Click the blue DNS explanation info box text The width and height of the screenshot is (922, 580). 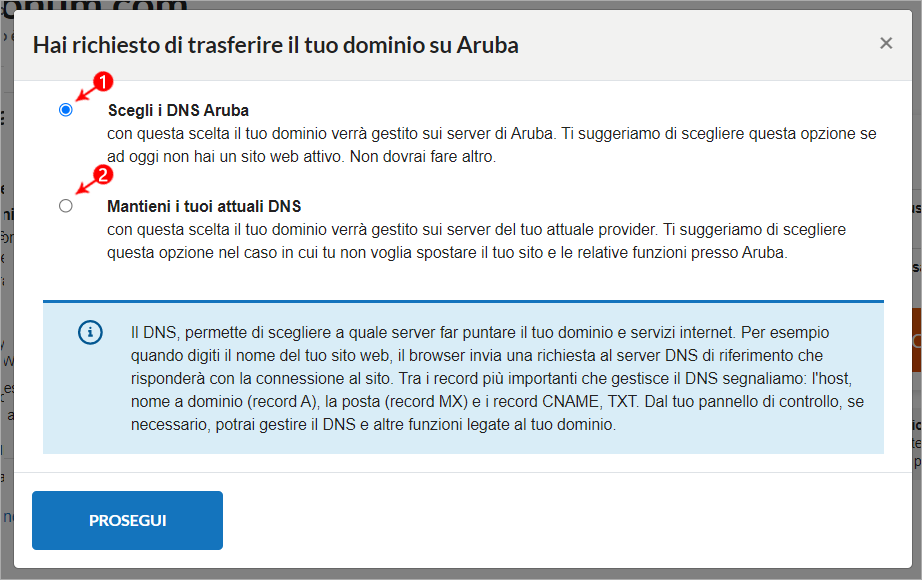click(x=497, y=378)
